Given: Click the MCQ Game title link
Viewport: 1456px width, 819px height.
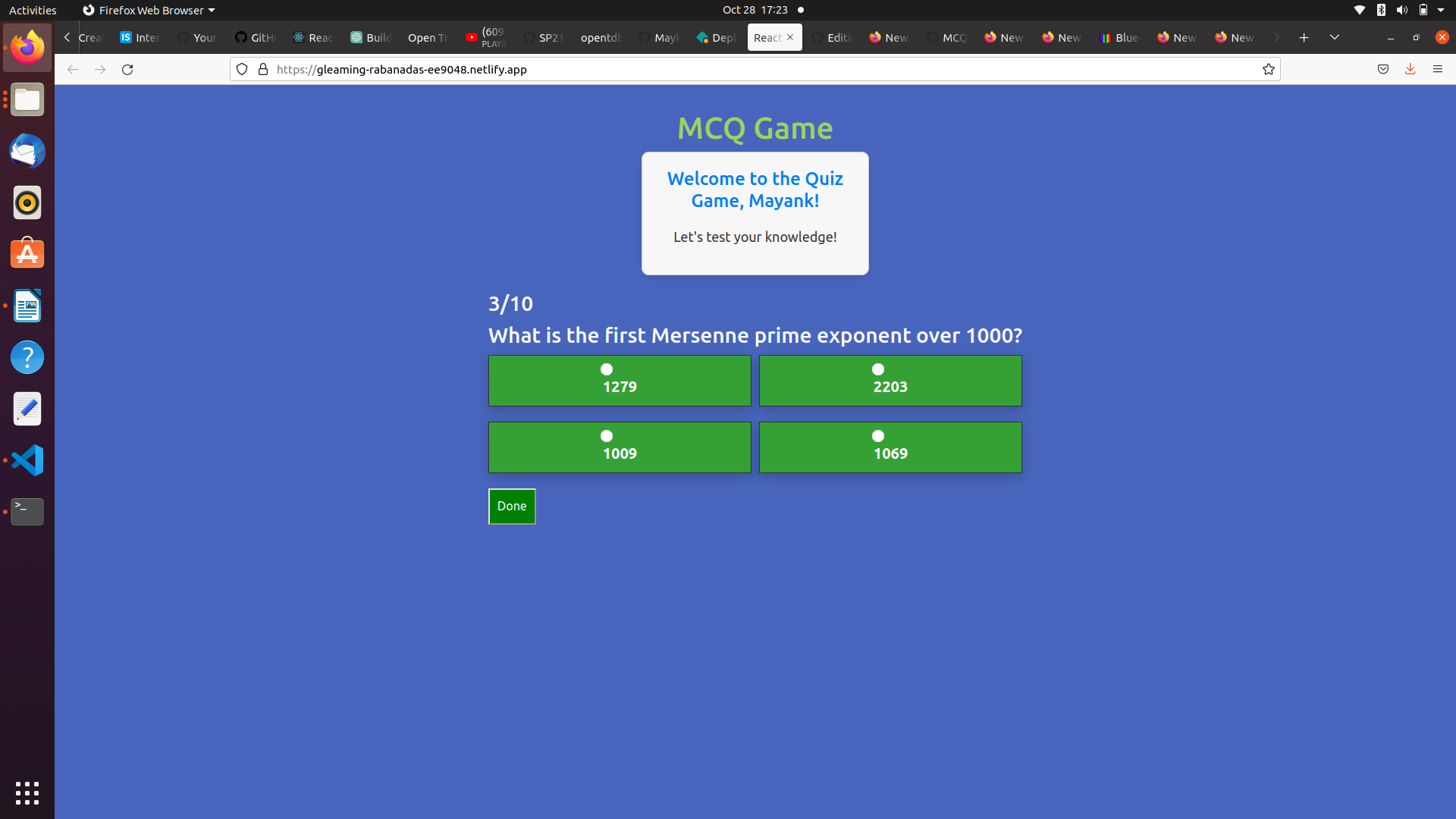Looking at the screenshot, I should 754,128.
